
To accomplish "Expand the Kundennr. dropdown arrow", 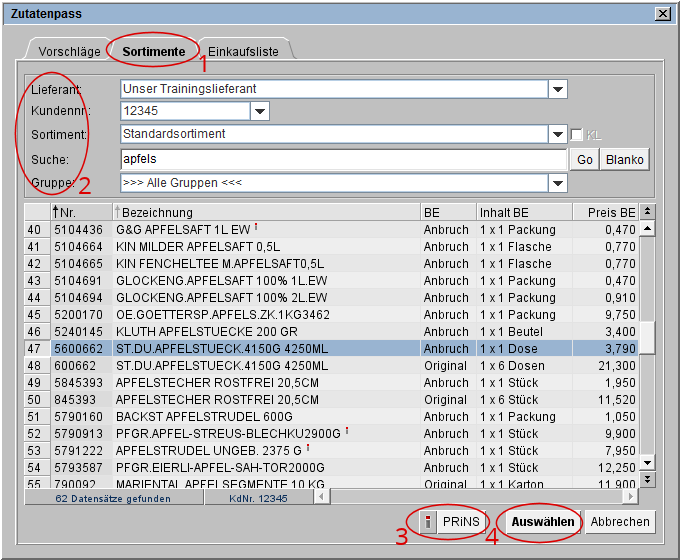I will [260, 111].
